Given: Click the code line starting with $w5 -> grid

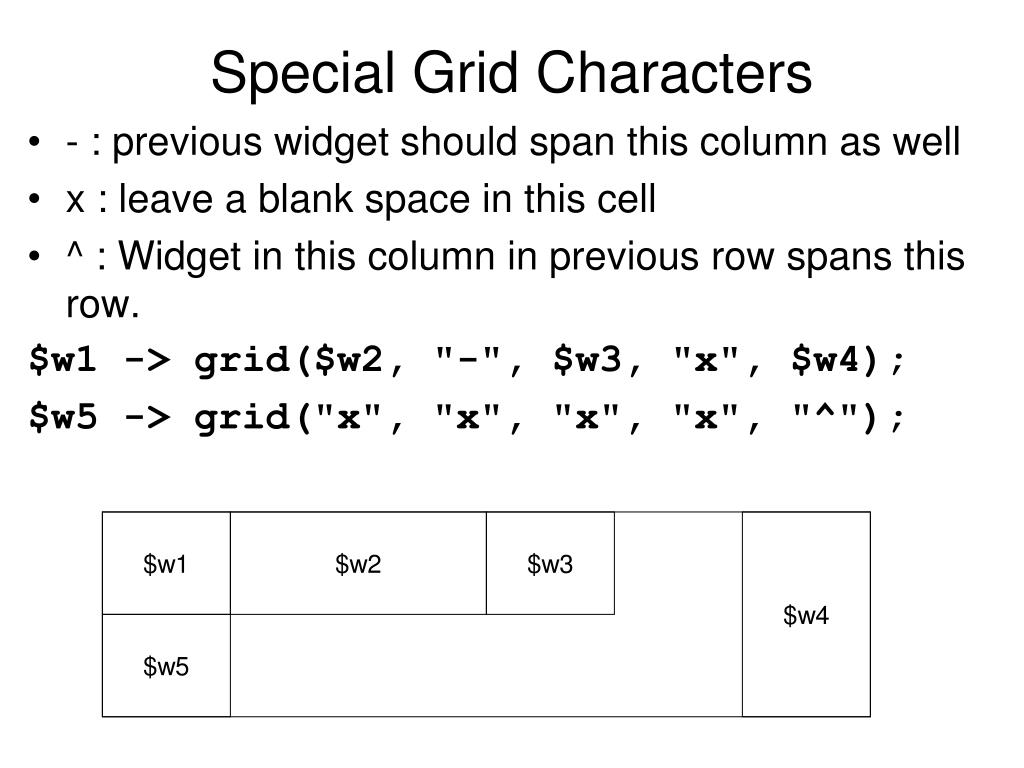Looking at the screenshot, I should click(x=467, y=417).
